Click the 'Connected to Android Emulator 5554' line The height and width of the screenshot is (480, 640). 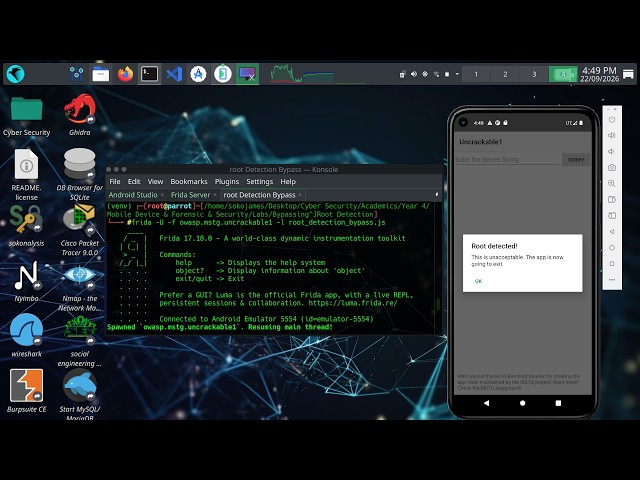266,319
